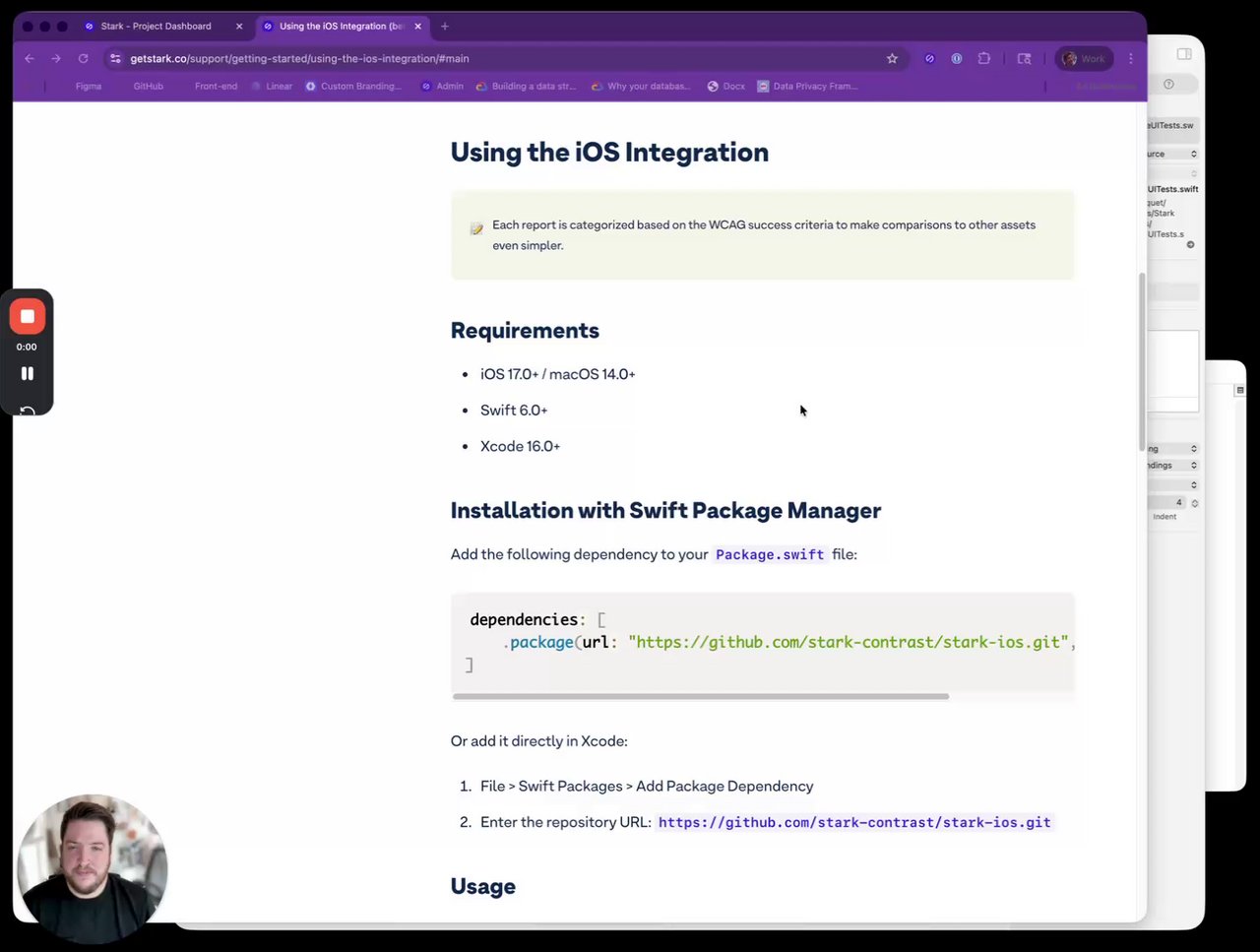Click the Swift 6.0+ list item
Screen dimensions: 1260x952
point(514,411)
